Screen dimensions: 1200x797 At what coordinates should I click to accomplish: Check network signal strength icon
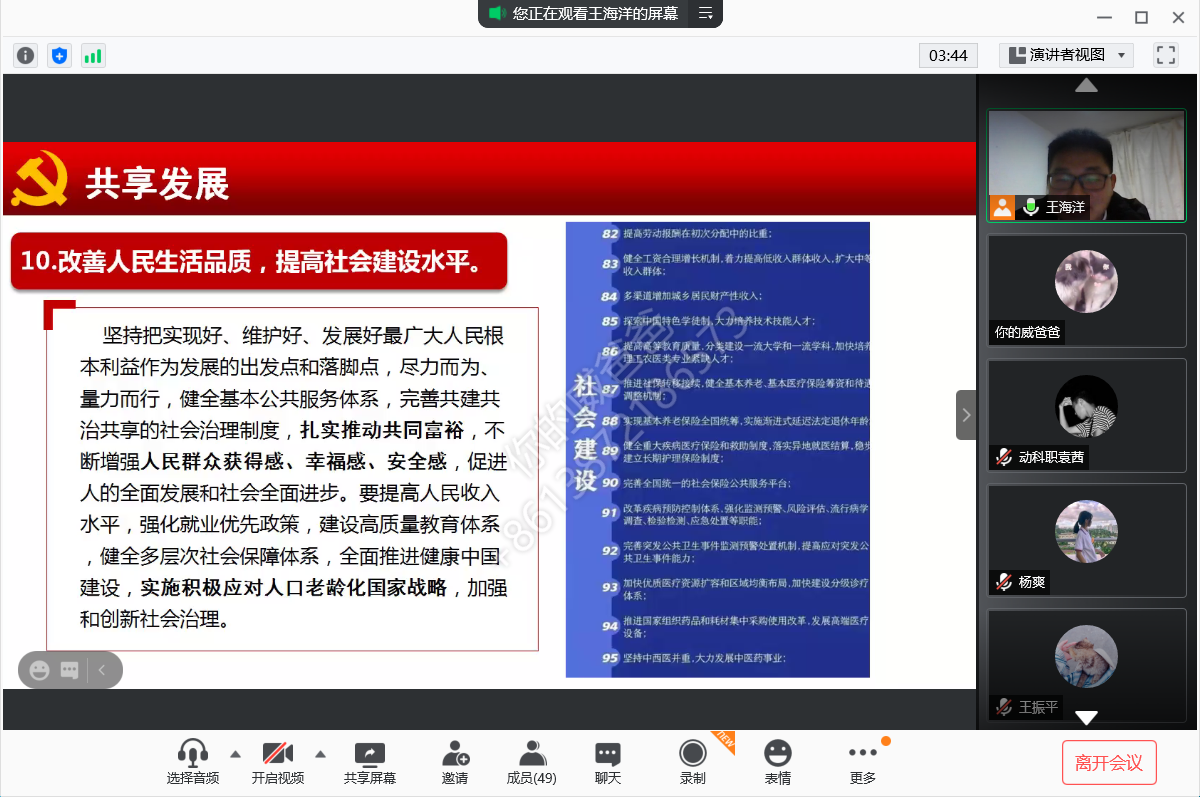click(93, 56)
